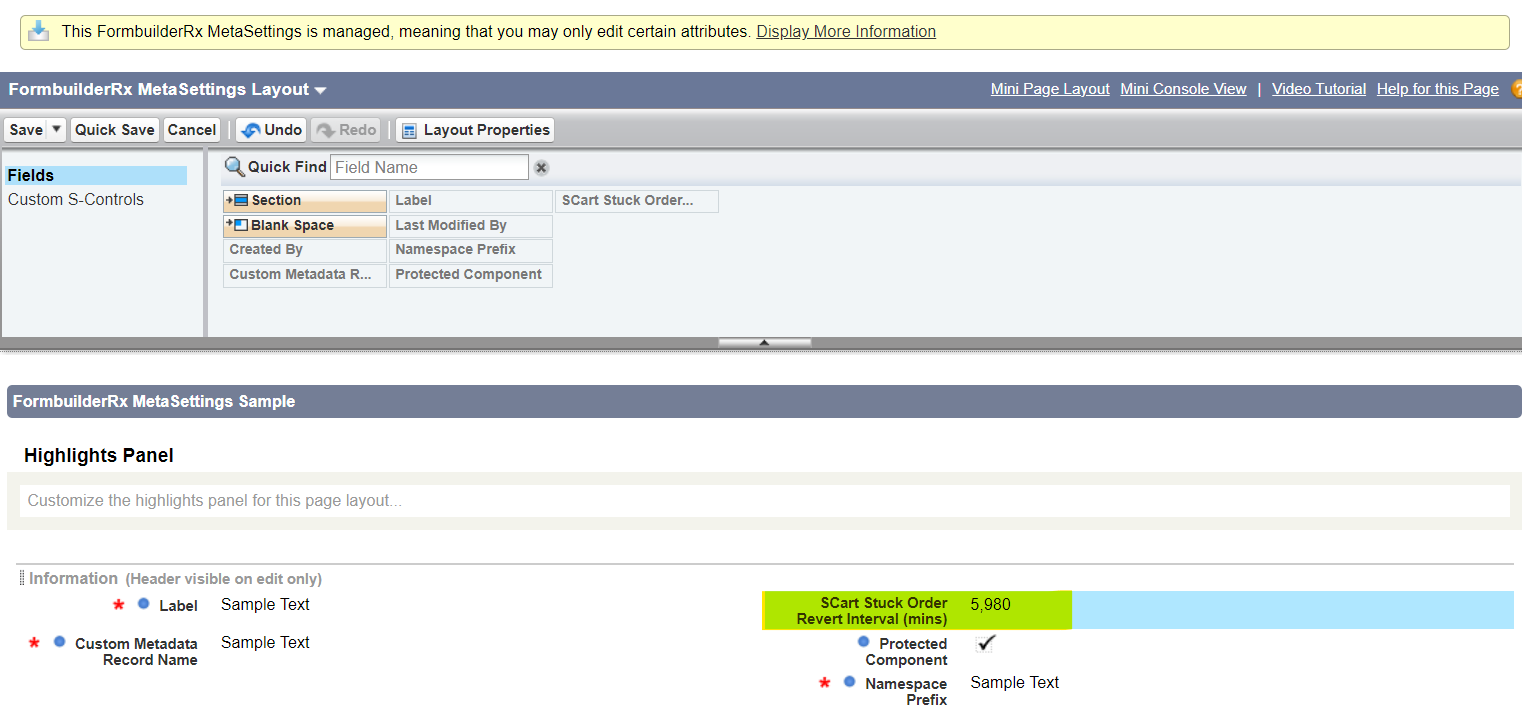Click the Quick Find field name input
1522x723 pixels.
click(429, 167)
